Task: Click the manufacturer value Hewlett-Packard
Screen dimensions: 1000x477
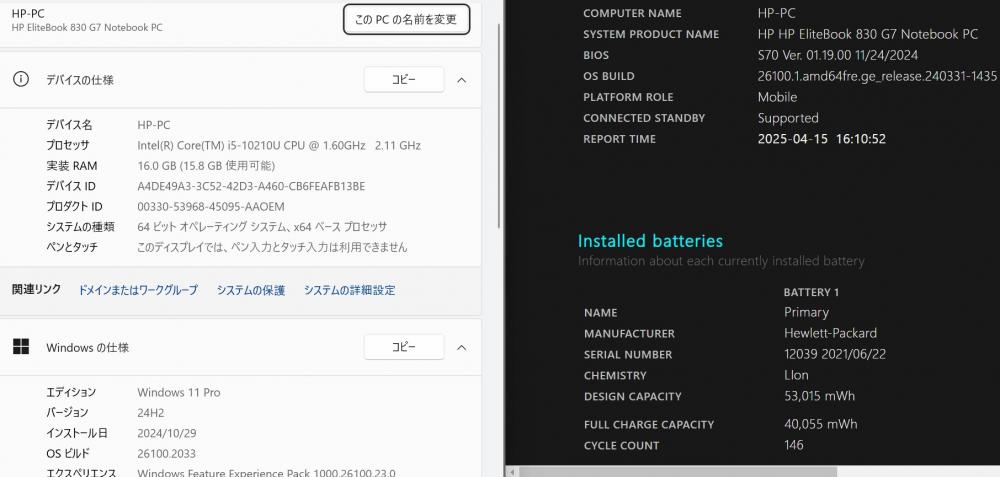Action: pos(830,333)
